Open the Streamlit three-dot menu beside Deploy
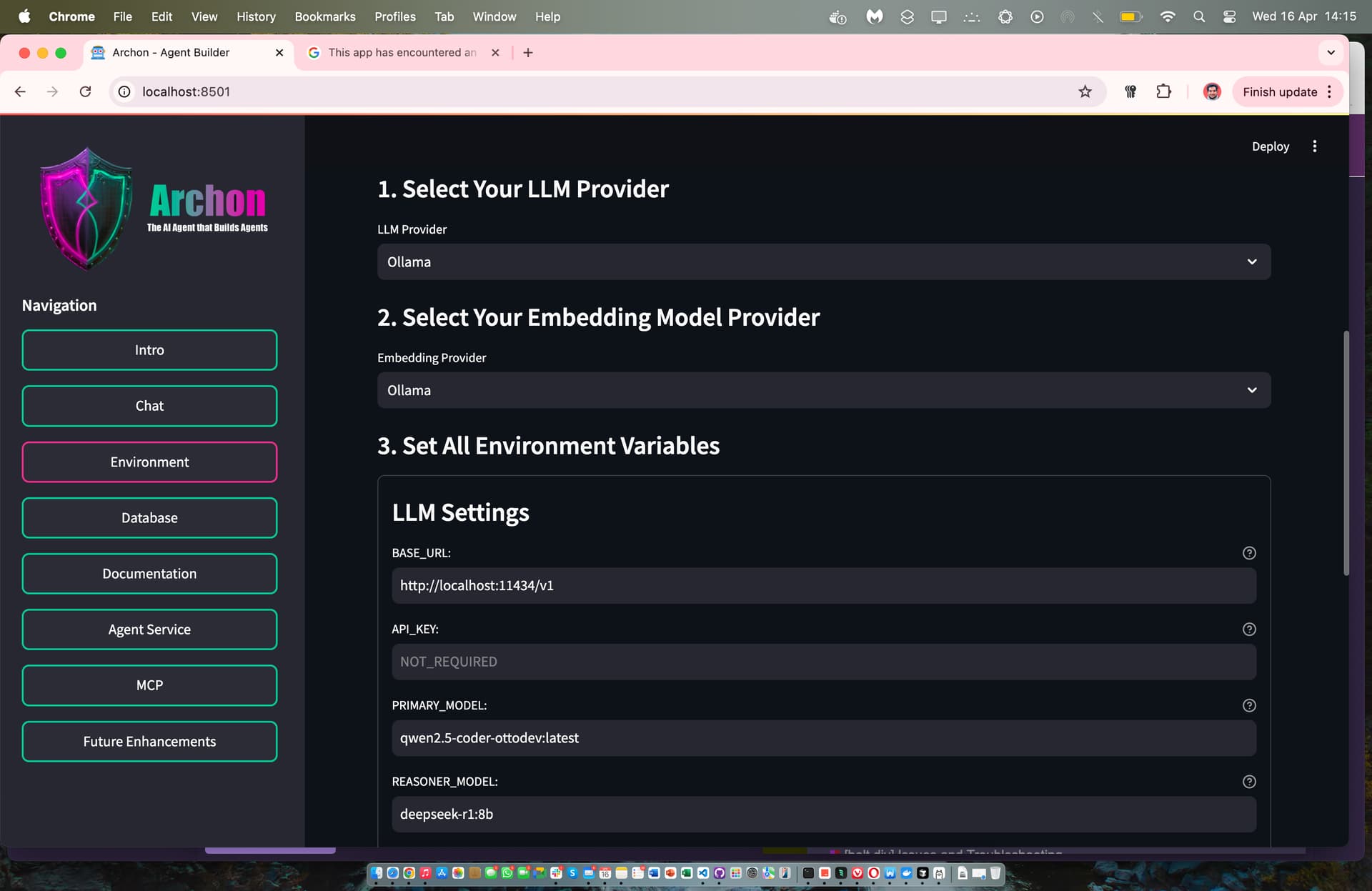1372x891 pixels. click(1314, 146)
